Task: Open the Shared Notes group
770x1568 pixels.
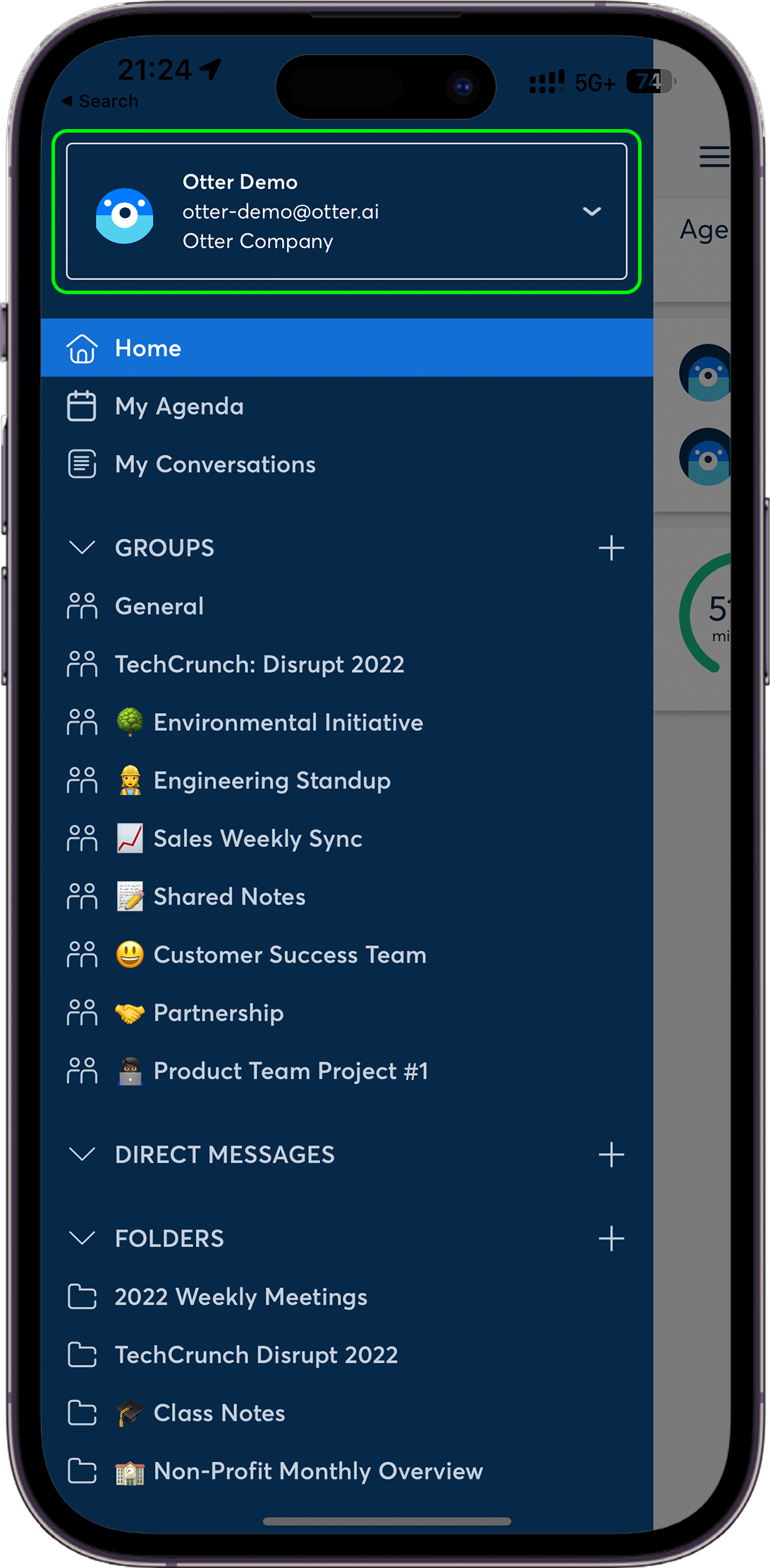Action: (347, 897)
